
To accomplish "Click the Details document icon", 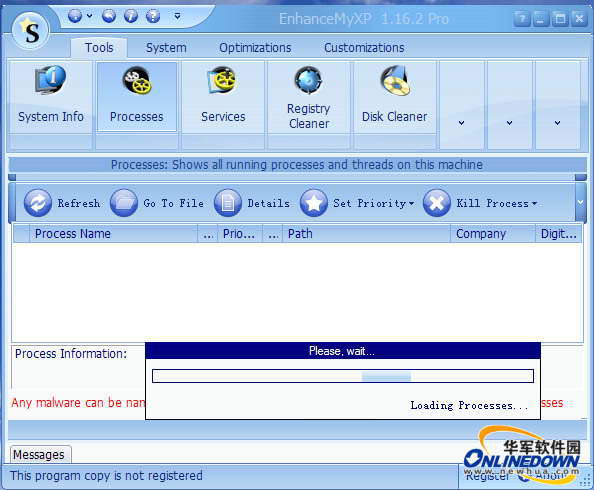I will [228, 203].
